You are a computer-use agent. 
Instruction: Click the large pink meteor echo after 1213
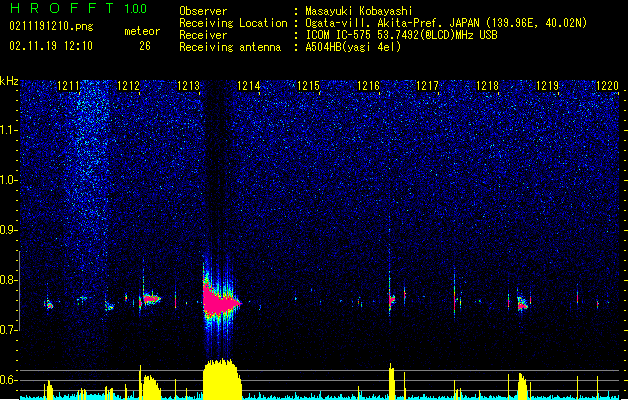[x=220, y=302]
